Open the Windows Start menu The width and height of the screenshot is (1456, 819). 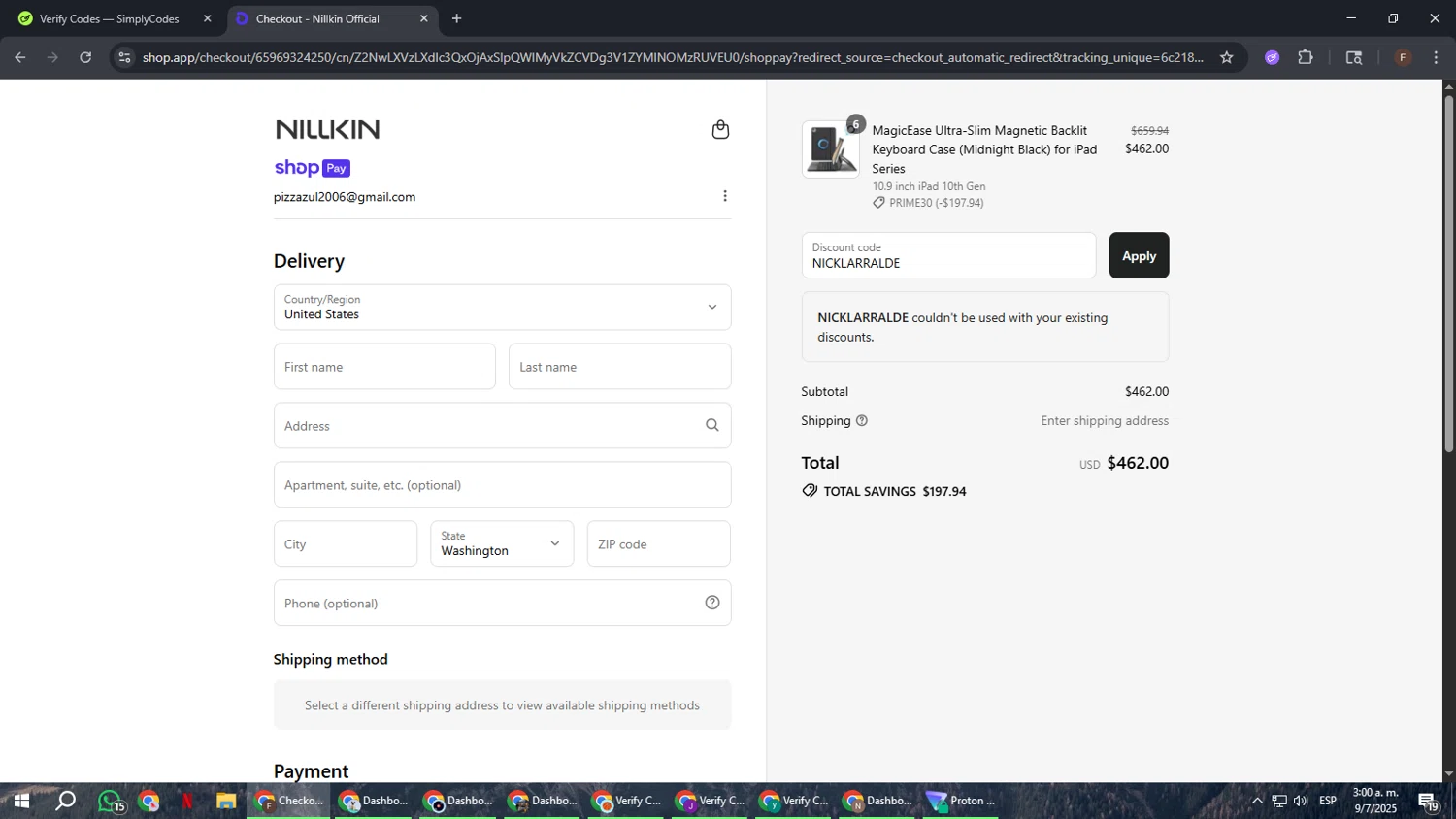pyautogui.click(x=20, y=802)
